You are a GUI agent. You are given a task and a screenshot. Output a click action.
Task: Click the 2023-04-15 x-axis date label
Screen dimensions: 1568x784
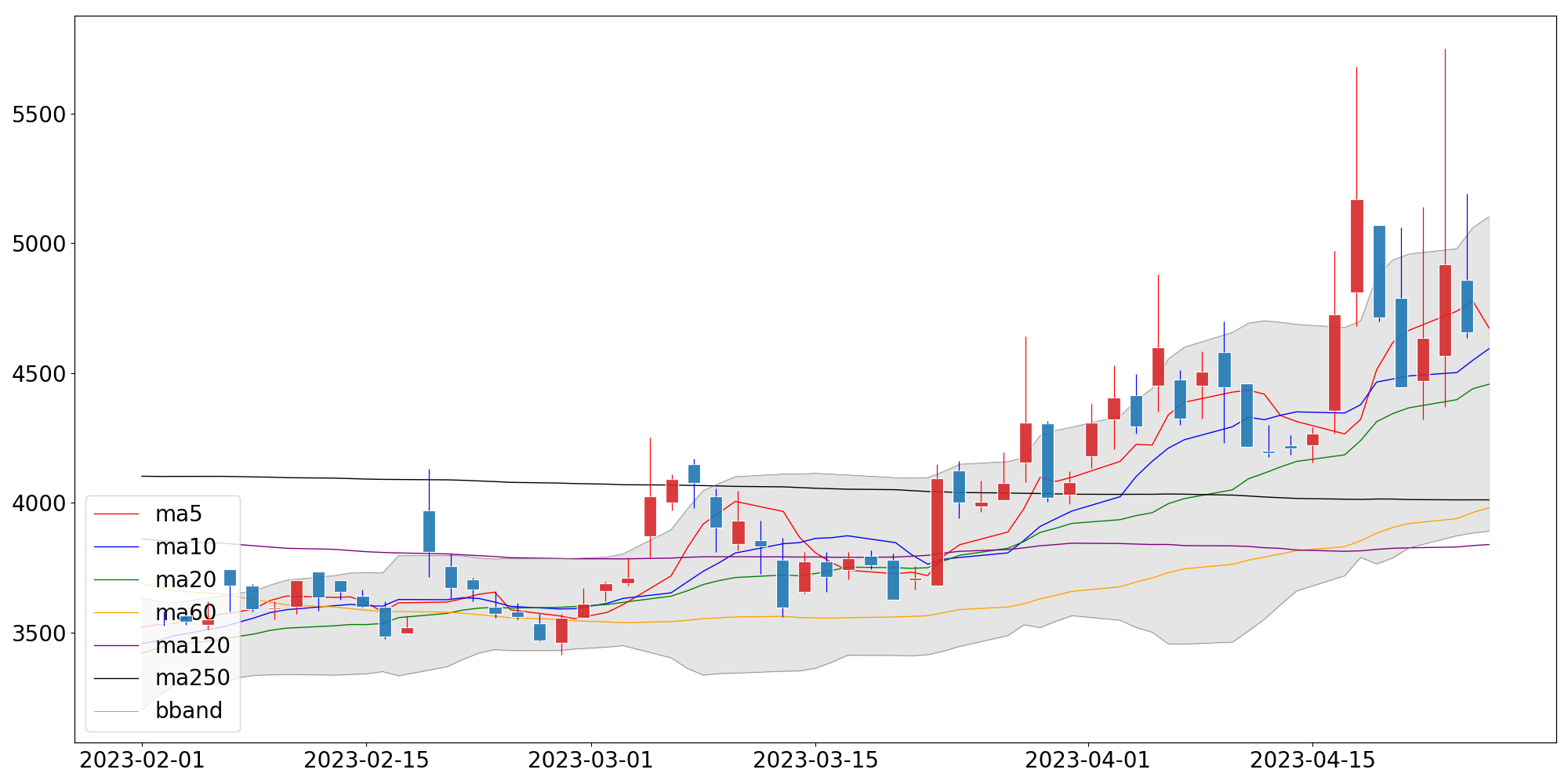1312,760
